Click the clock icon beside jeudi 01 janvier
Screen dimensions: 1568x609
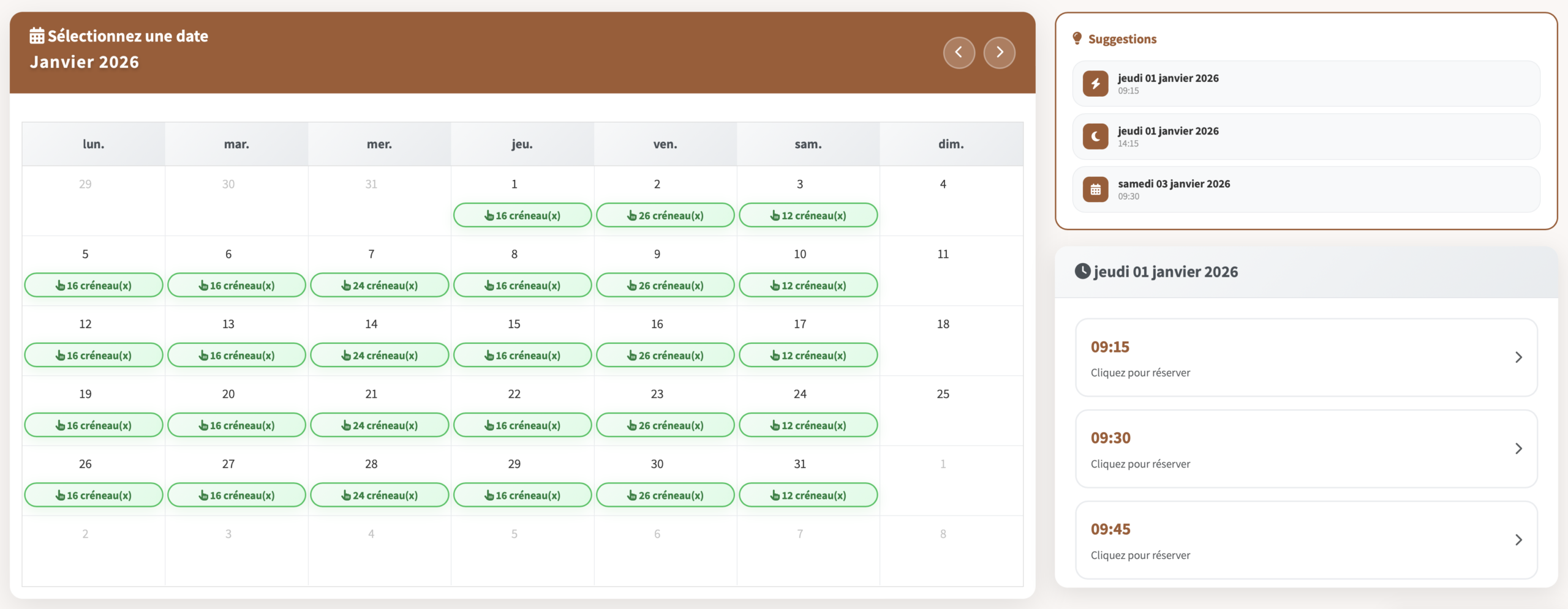(1082, 271)
